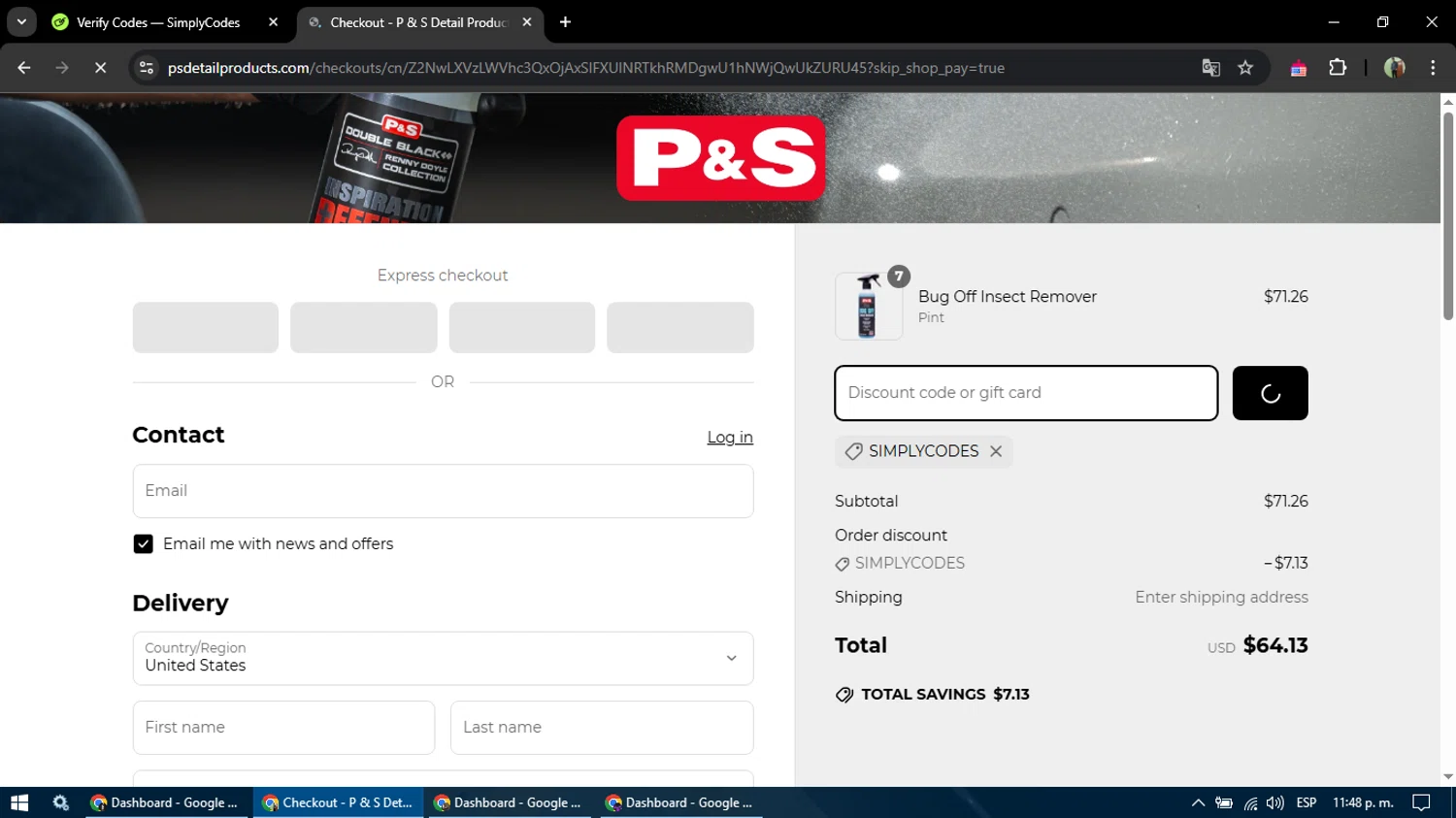Click the Enter shipping address text
Image resolution: width=1456 pixels, height=818 pixels.
point(1221,598)
